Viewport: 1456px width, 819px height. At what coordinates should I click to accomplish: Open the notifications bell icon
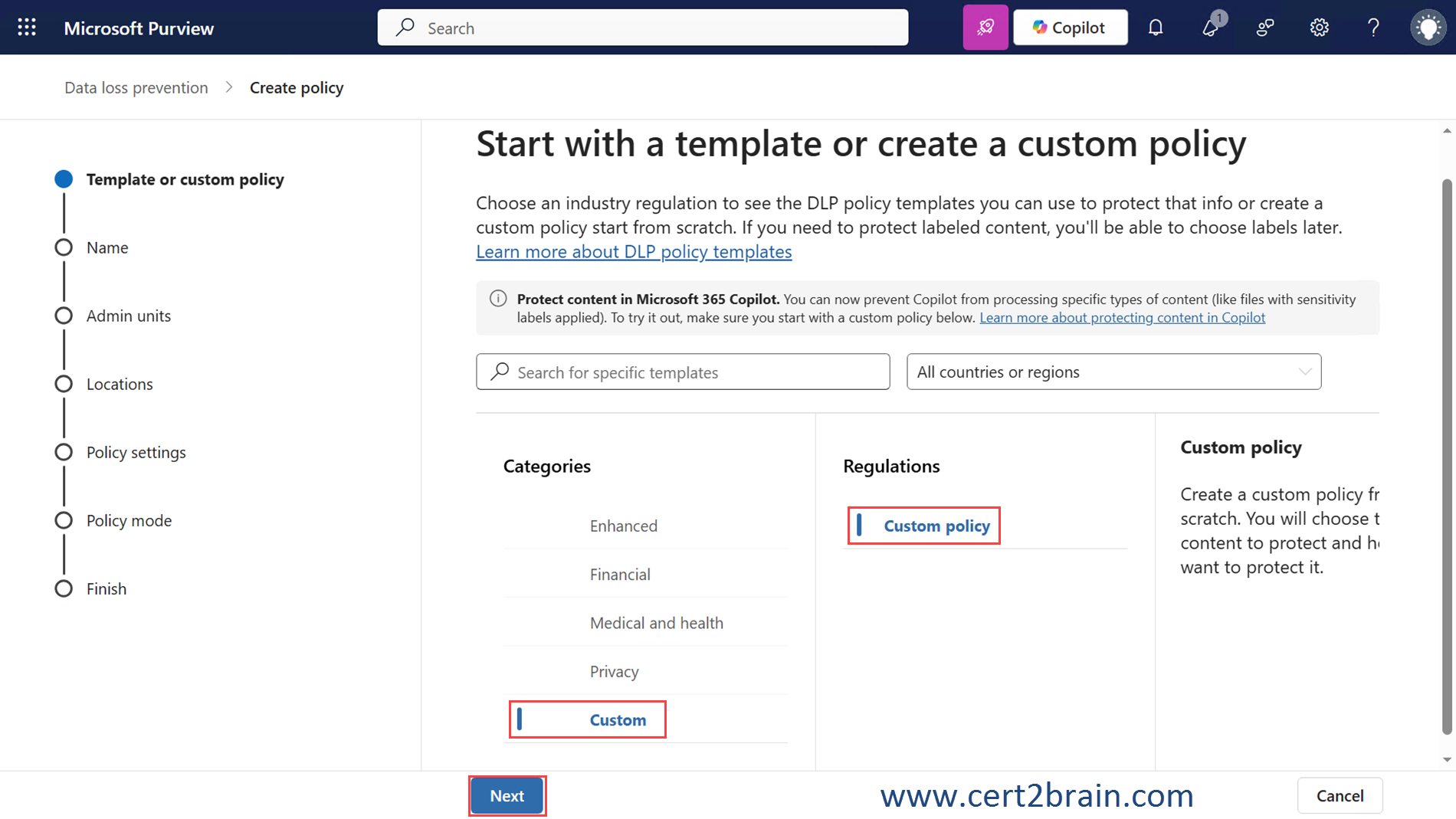tap(1156, 28)
